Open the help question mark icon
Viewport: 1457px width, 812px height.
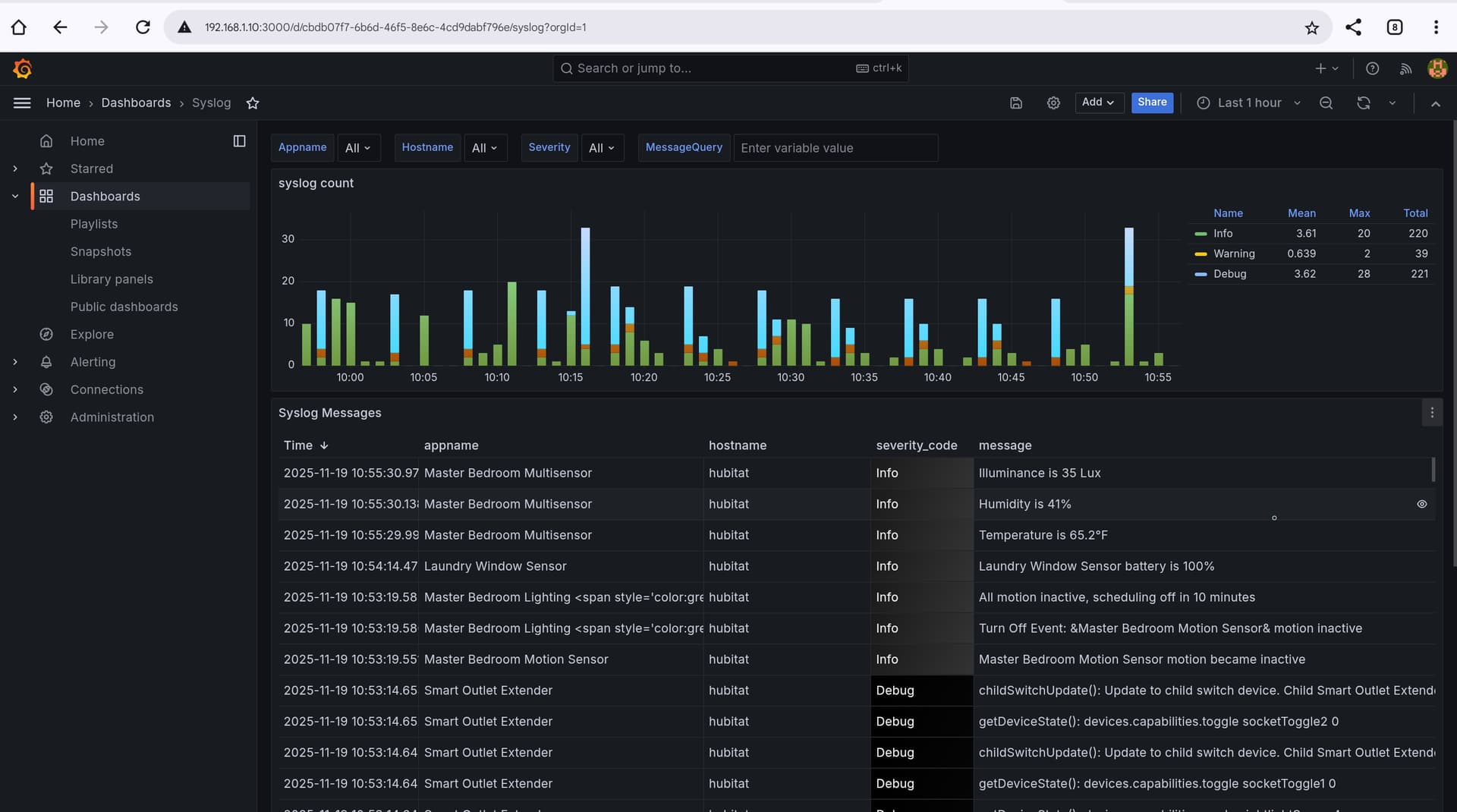1372,69
